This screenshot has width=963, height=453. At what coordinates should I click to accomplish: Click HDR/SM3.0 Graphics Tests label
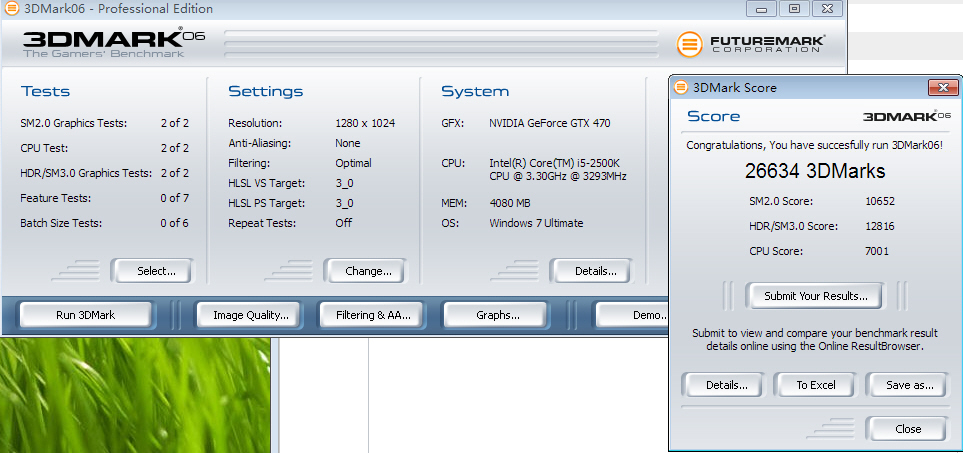click(x=86, y=174)
